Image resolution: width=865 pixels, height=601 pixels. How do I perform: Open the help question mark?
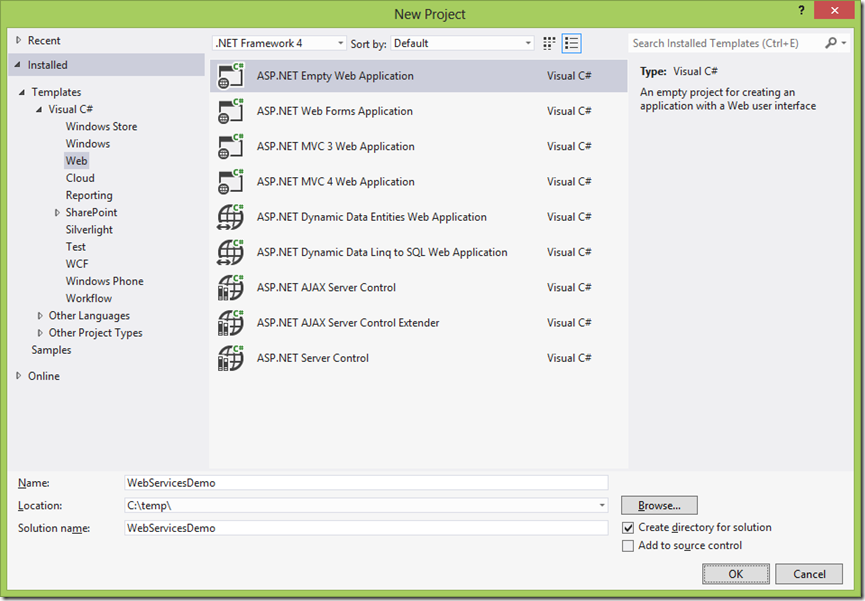802,10
